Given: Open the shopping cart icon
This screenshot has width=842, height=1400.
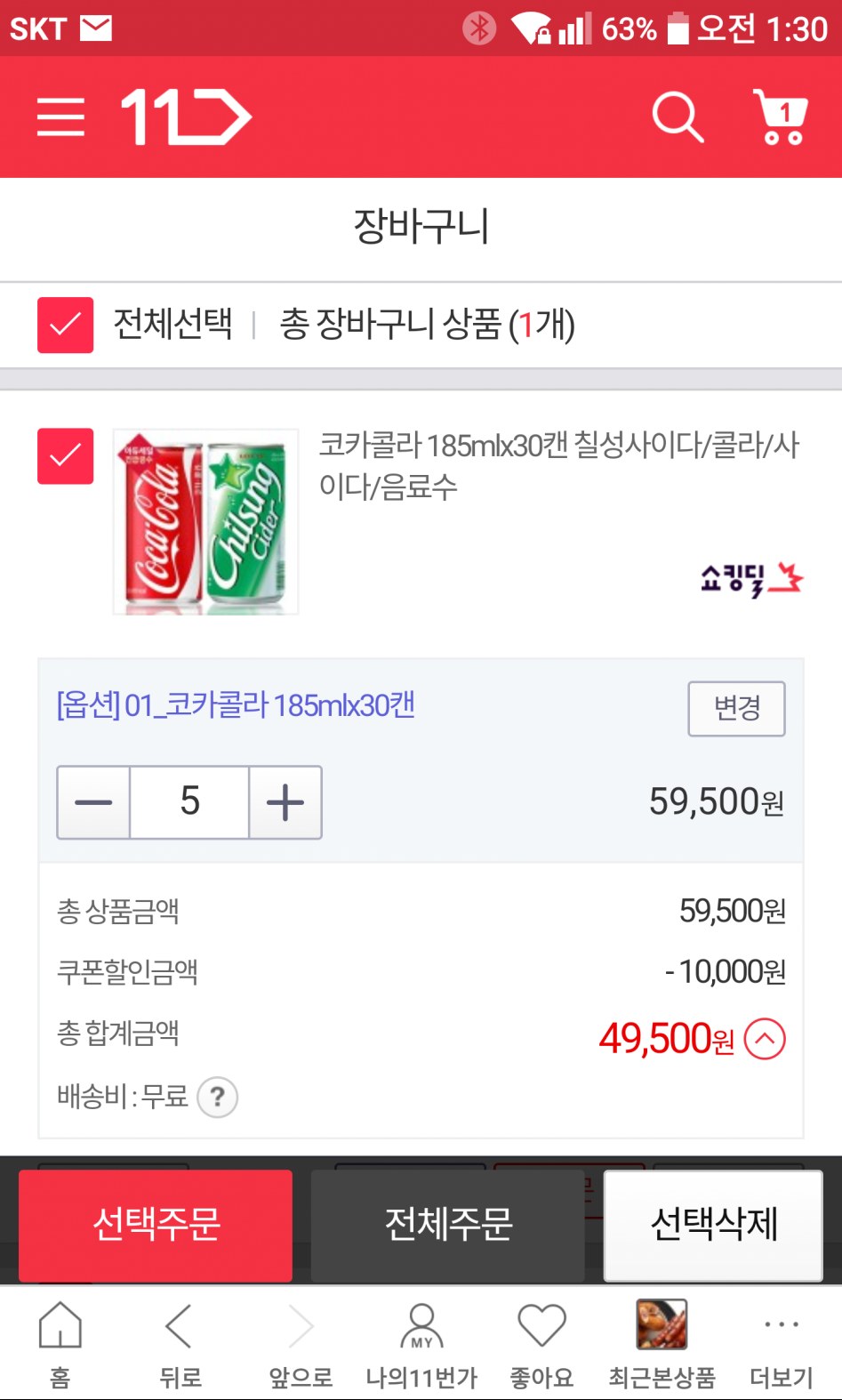Looking at the screenshot, I should coord(780,117).
